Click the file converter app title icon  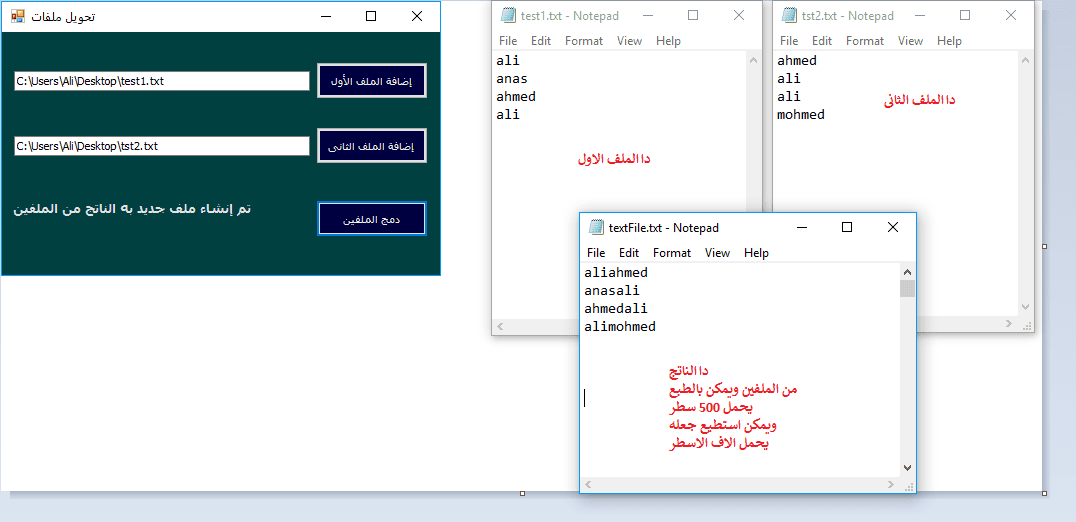coord(17,16)
